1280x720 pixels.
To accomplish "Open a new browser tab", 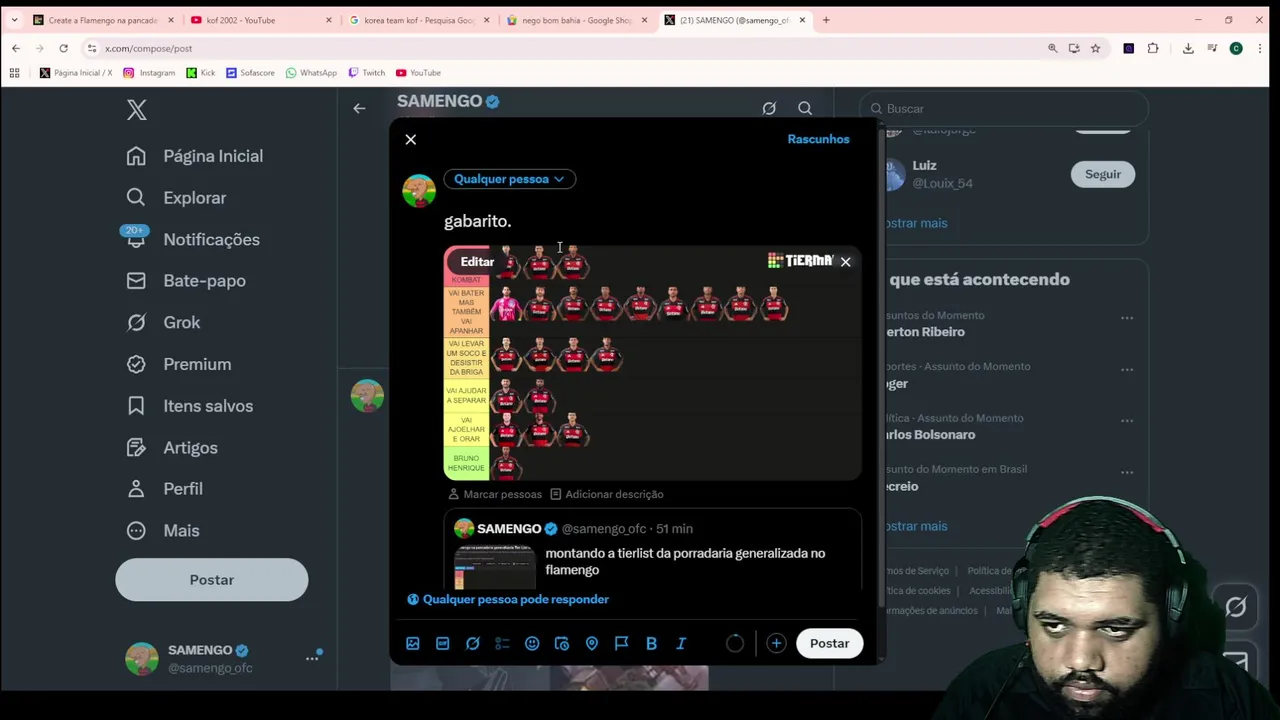I will (826, 20).
